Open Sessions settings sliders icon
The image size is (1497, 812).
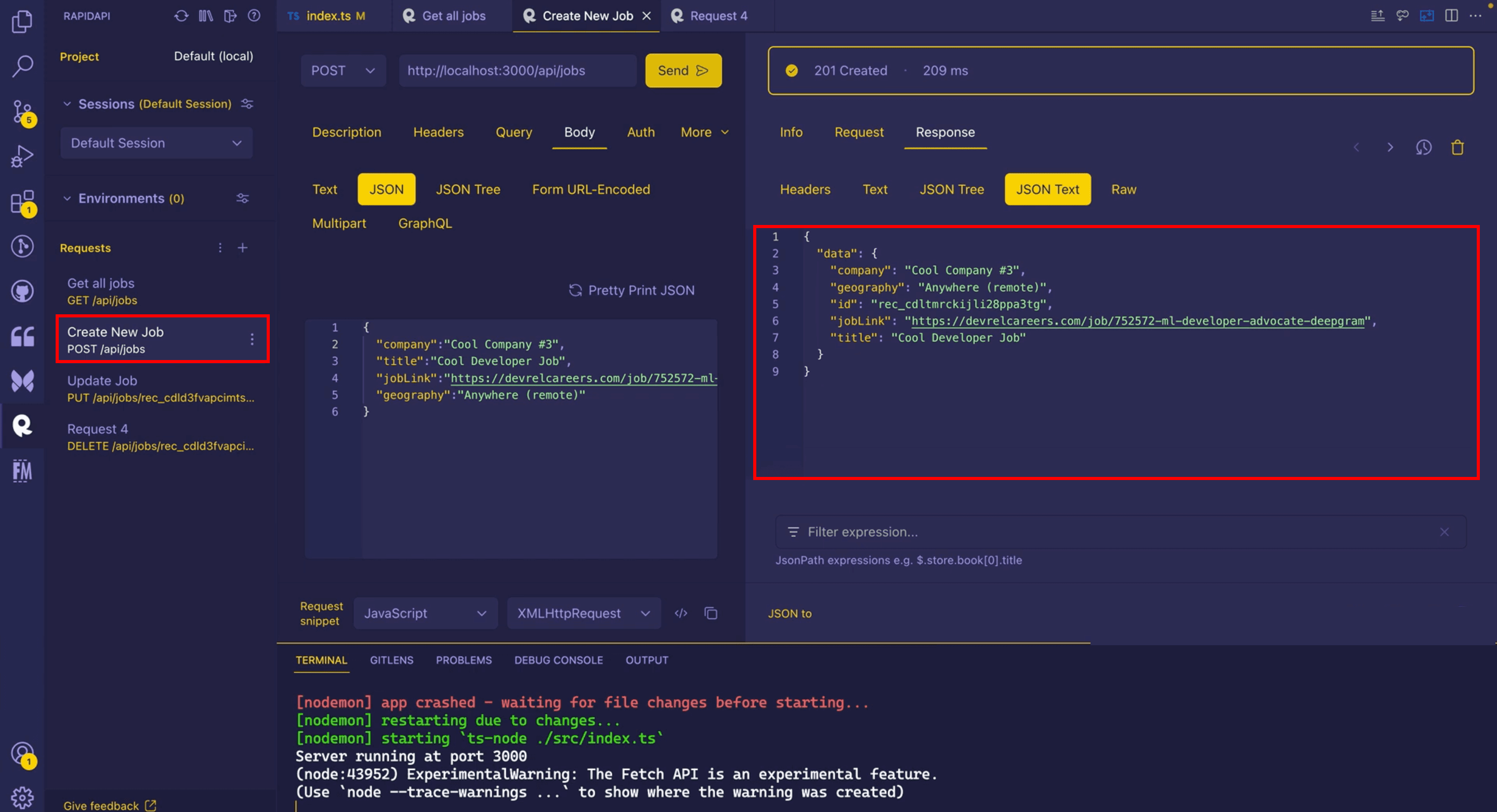click(247, 104)
